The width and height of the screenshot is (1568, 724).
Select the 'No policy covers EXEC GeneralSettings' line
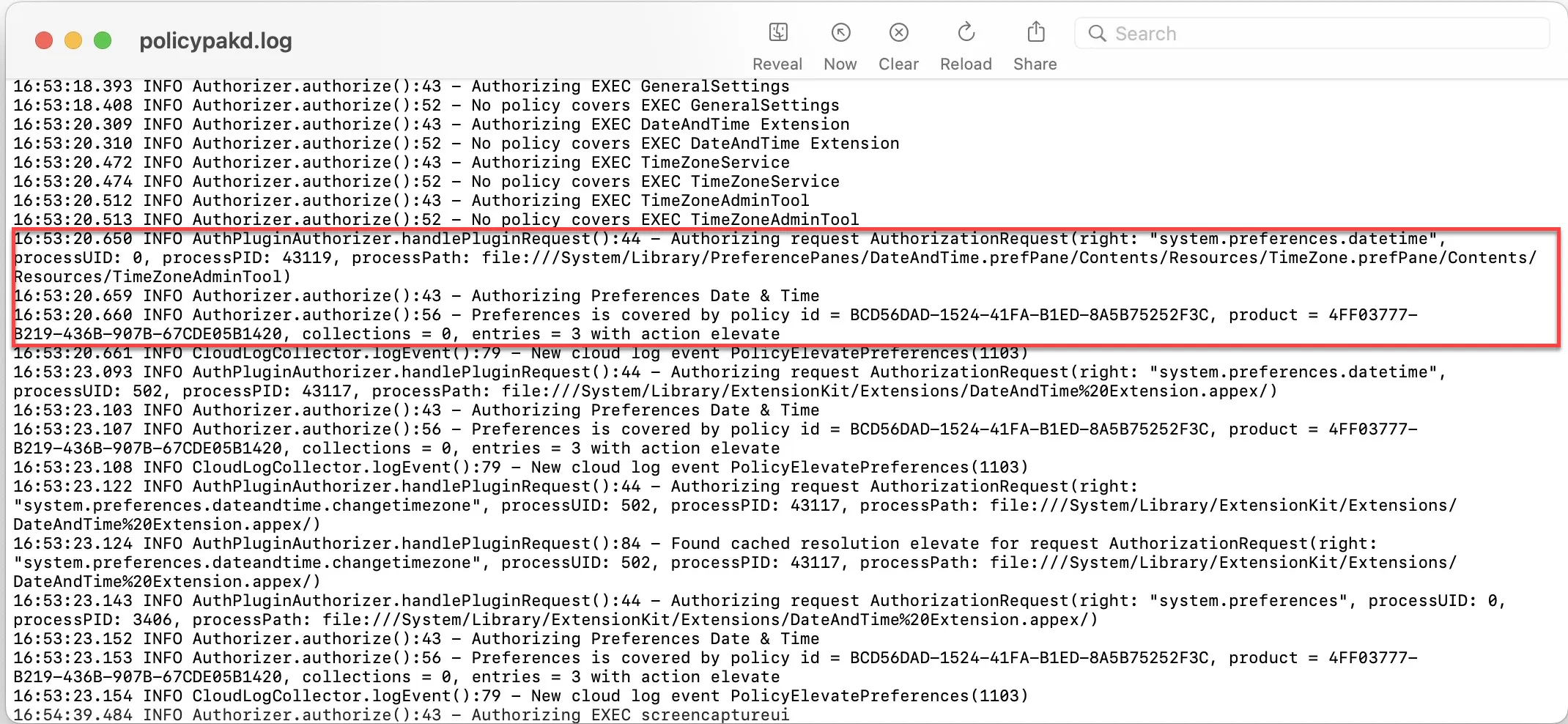click(426, 106)
